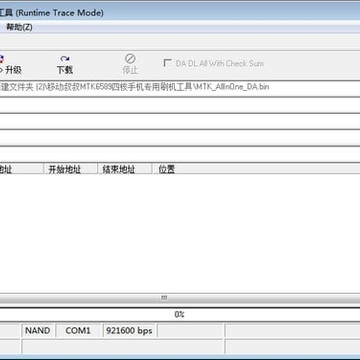Viewport: 360px width, 360px height.
Task: Click COM1 in the status bar
Action: 78,331
